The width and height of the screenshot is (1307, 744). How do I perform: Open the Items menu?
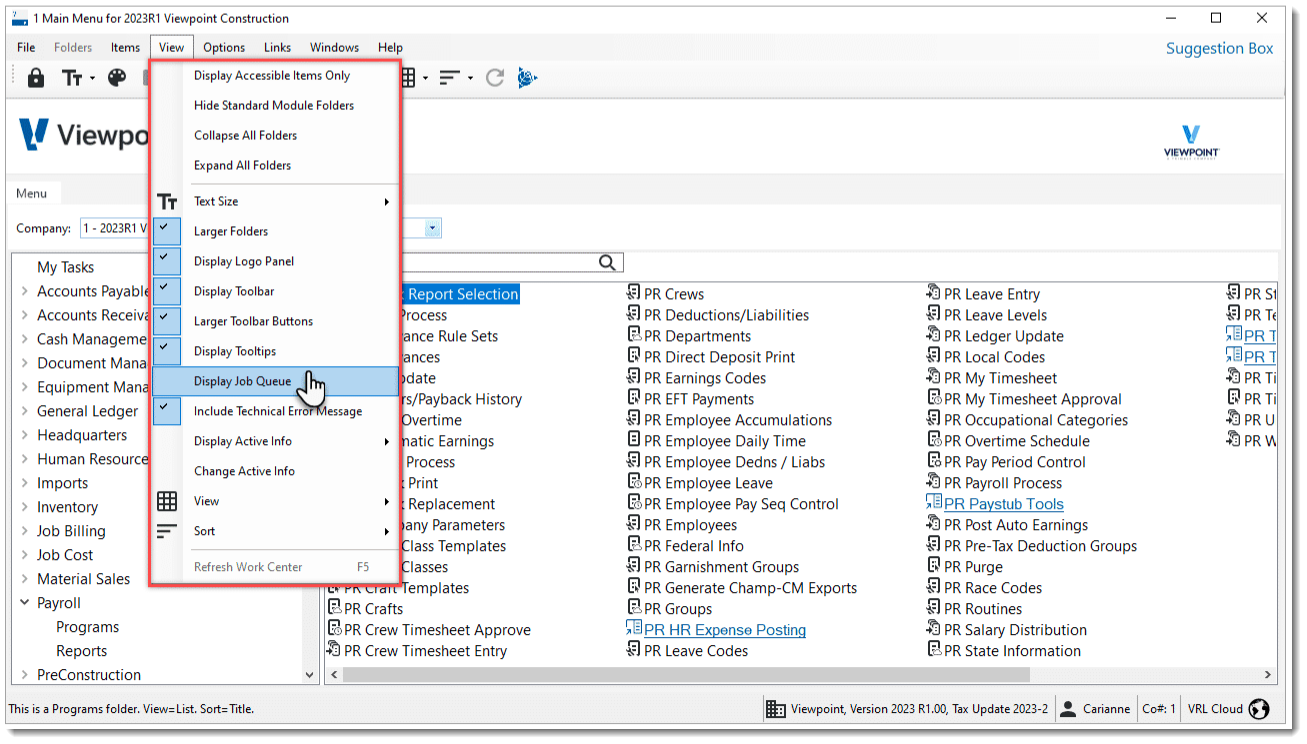125,47
